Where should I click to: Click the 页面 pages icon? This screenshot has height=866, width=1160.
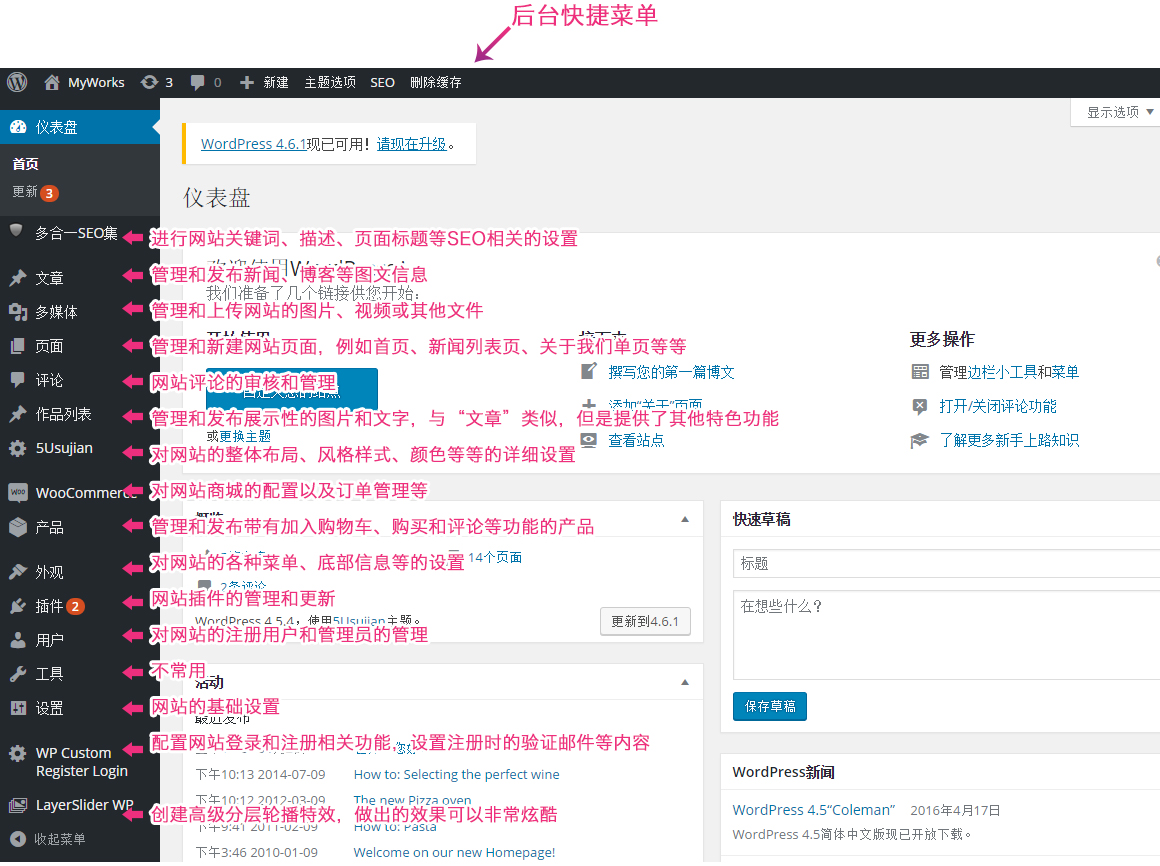click(18, 346)
